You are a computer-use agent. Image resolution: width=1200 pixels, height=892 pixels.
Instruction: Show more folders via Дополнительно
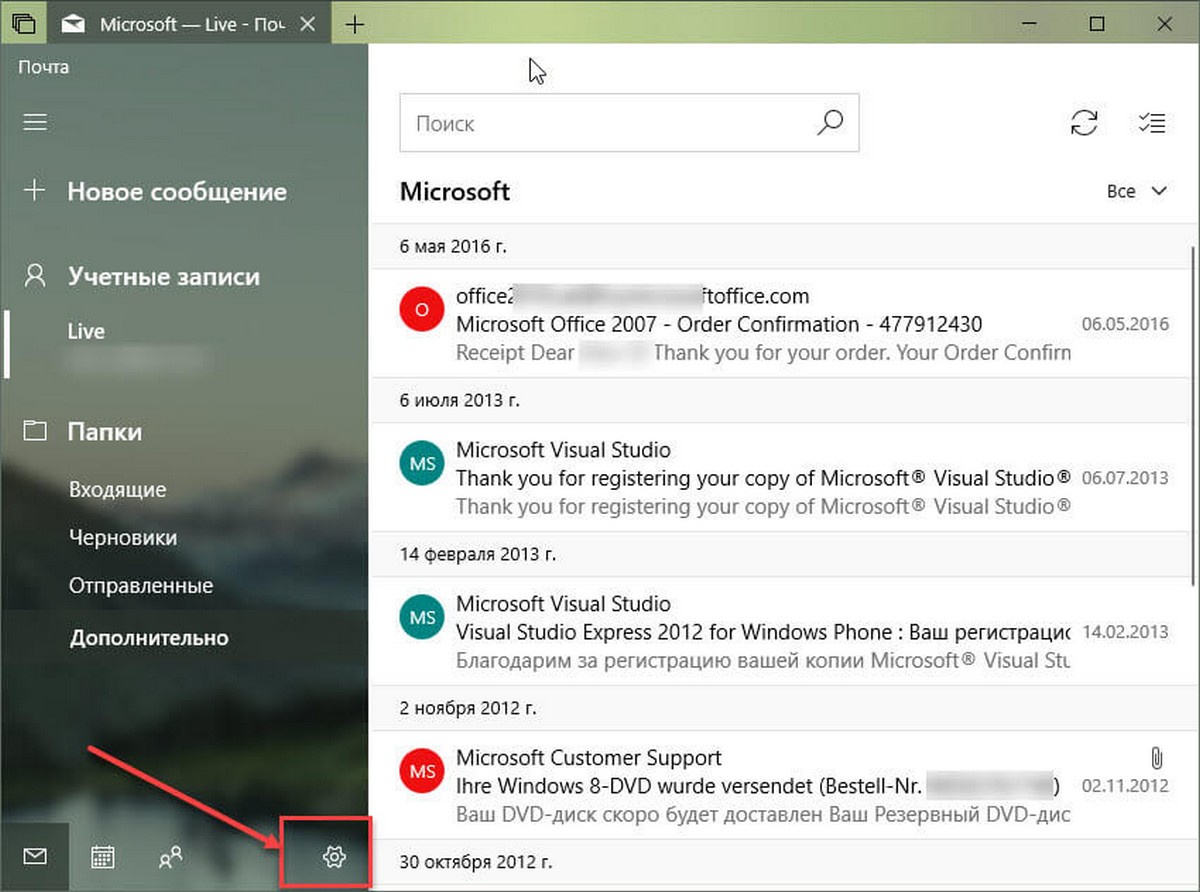149,638
